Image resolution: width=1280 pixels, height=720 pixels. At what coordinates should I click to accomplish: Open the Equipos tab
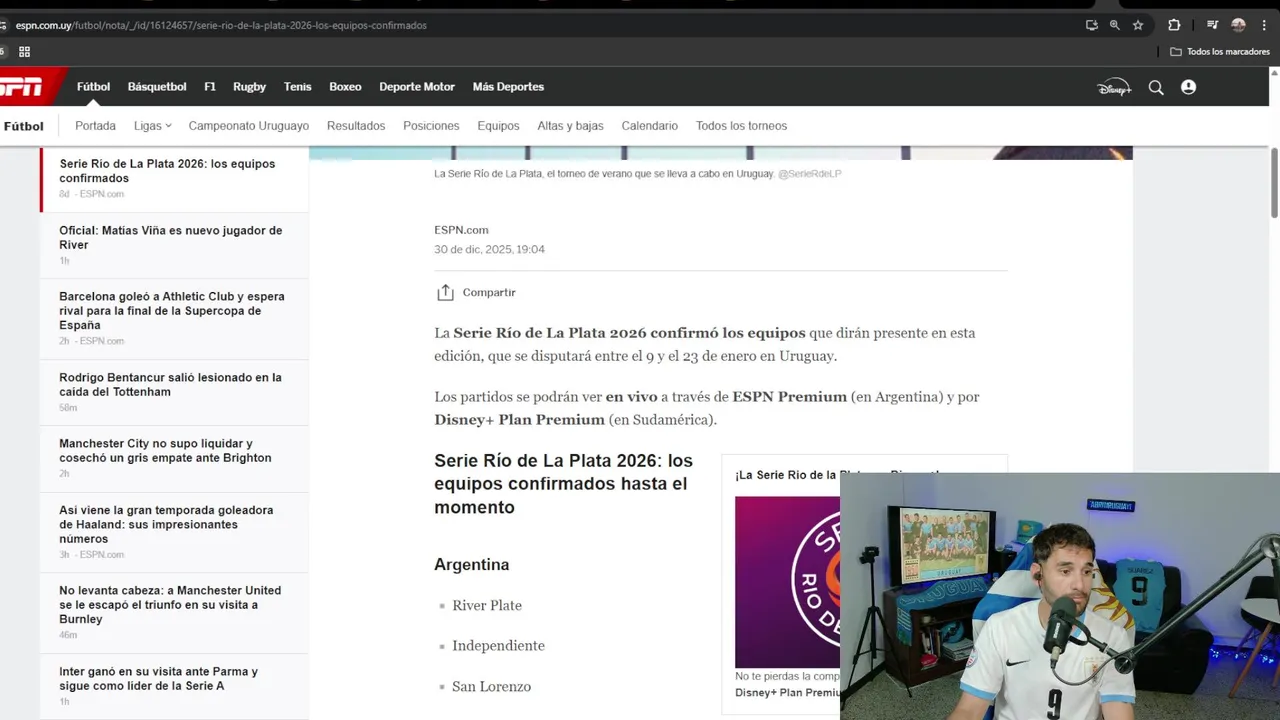498,126
